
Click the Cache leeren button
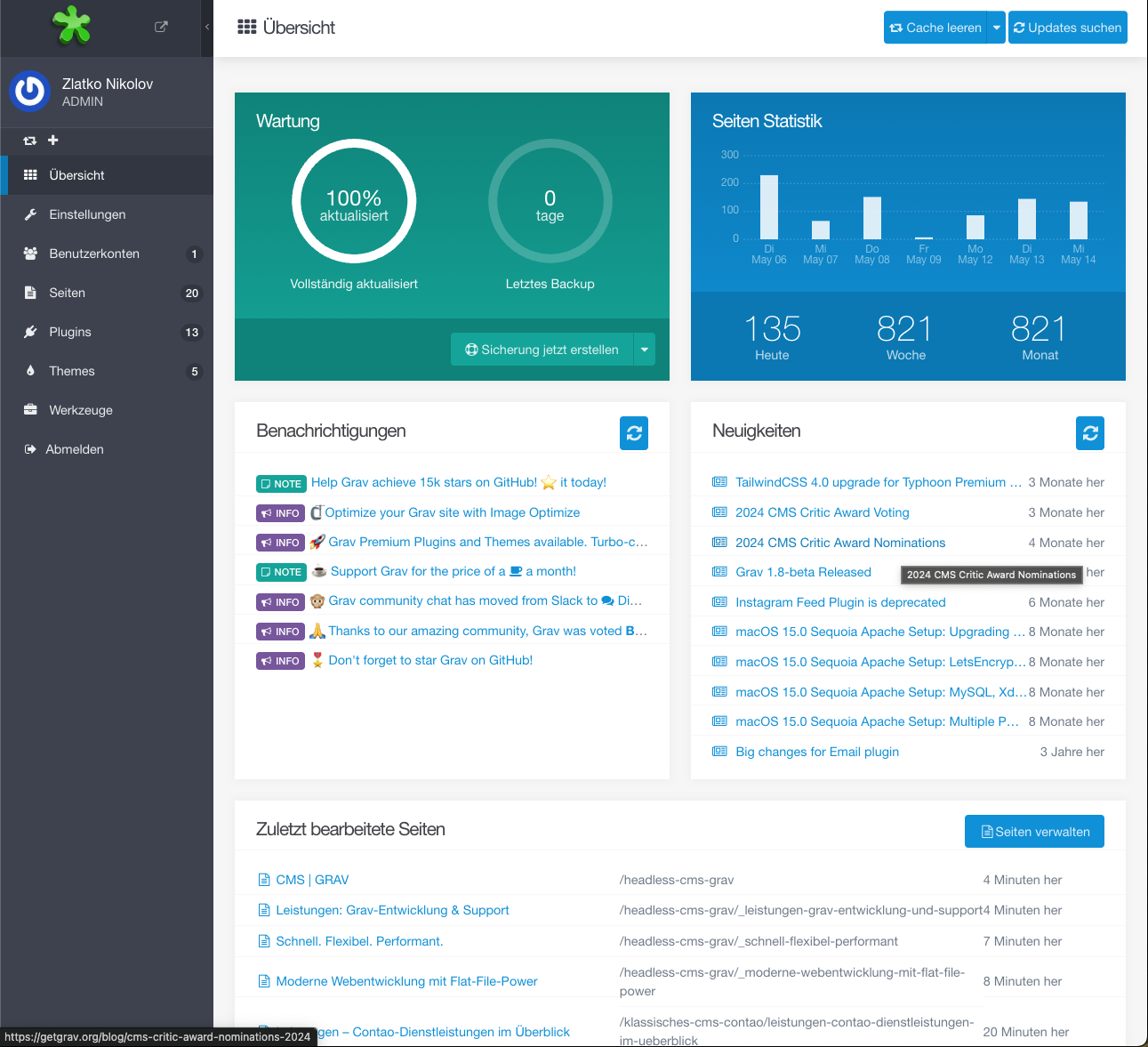coord(935,28)
